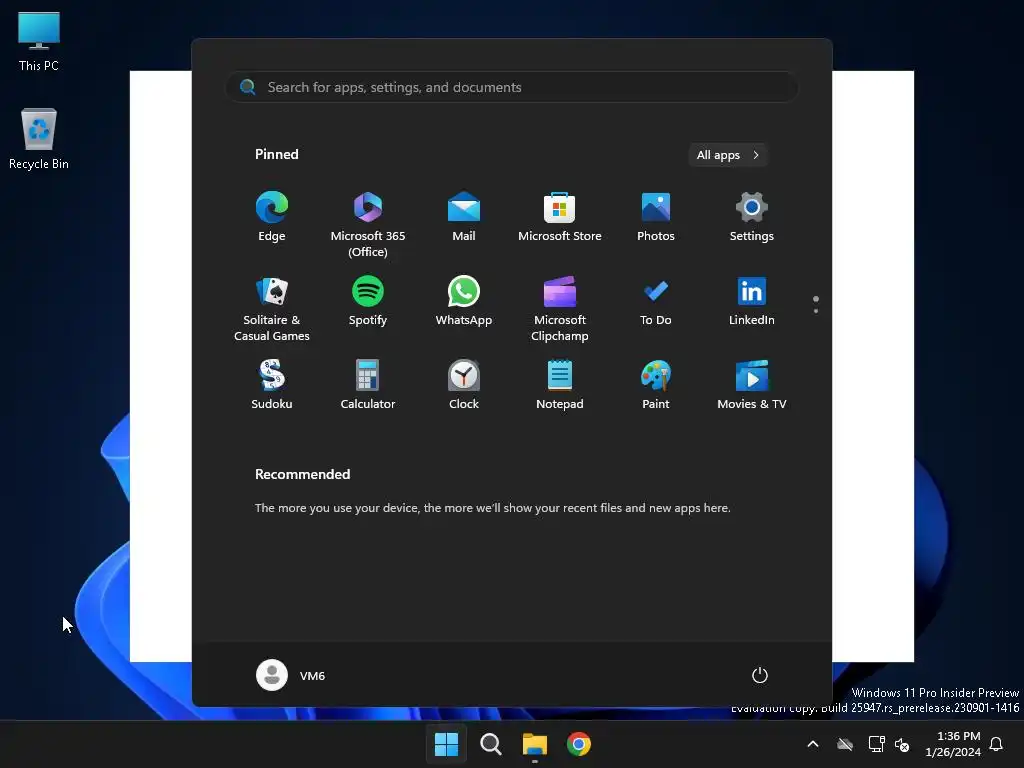
Task: Open the notifications bell
Action: [997, 744]
